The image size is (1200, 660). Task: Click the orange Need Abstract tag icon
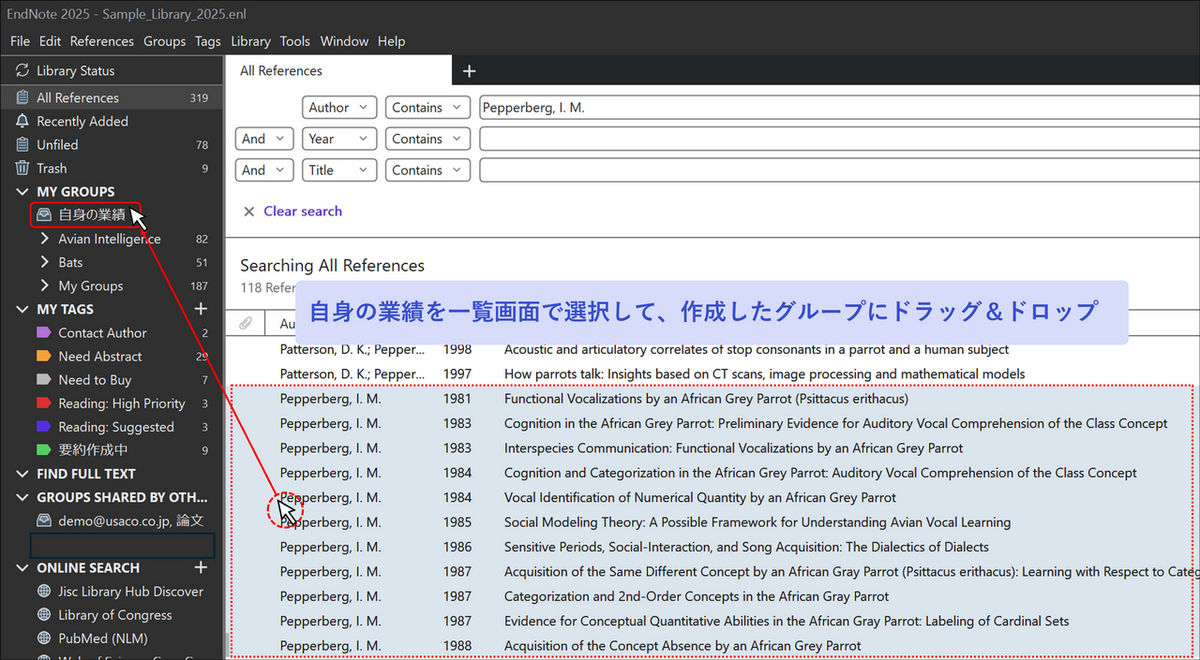click(43, 356)
